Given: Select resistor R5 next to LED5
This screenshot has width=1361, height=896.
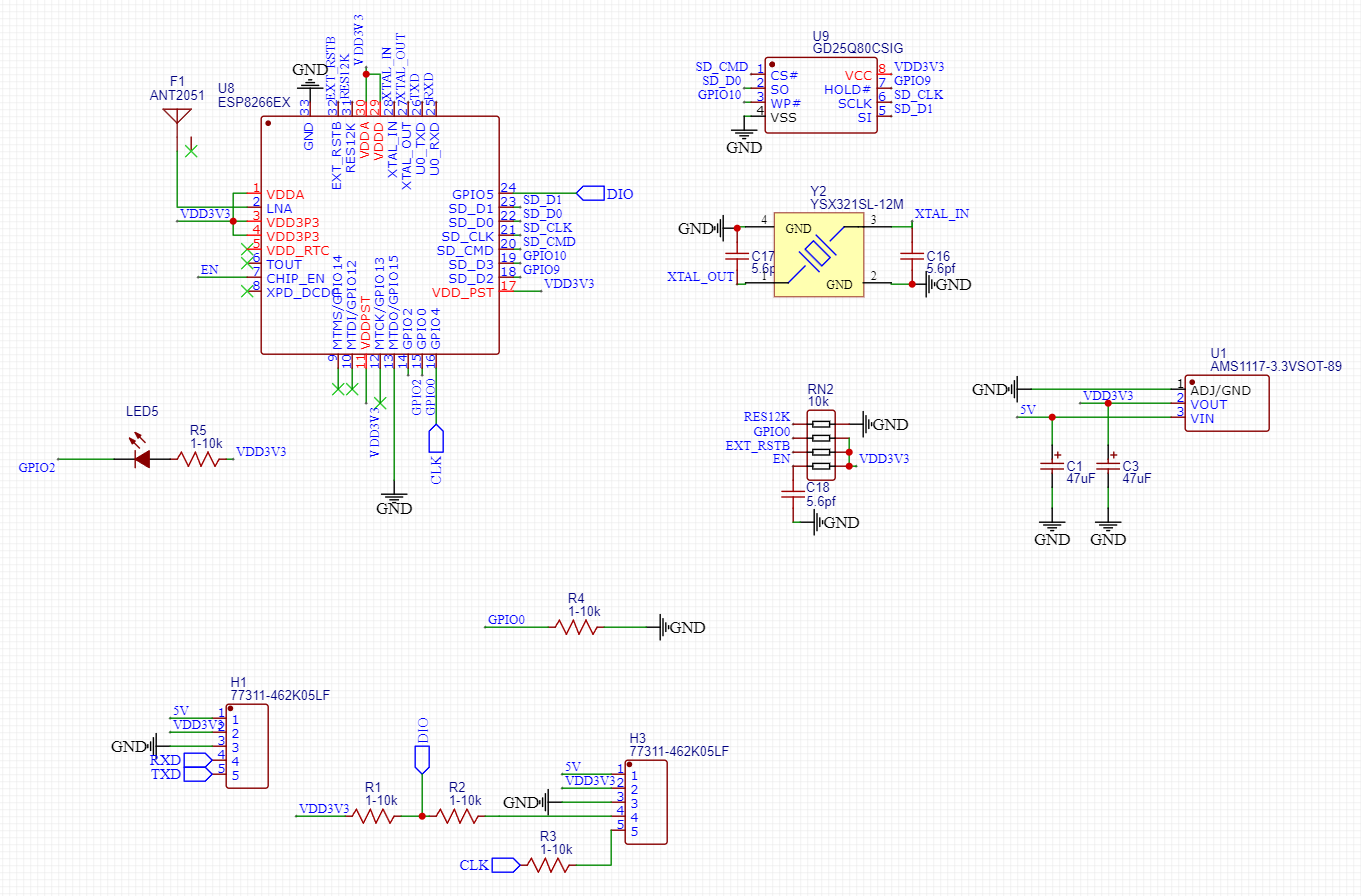Looking at the screenshot, I should pyautogui.click(x=199, y=459).
